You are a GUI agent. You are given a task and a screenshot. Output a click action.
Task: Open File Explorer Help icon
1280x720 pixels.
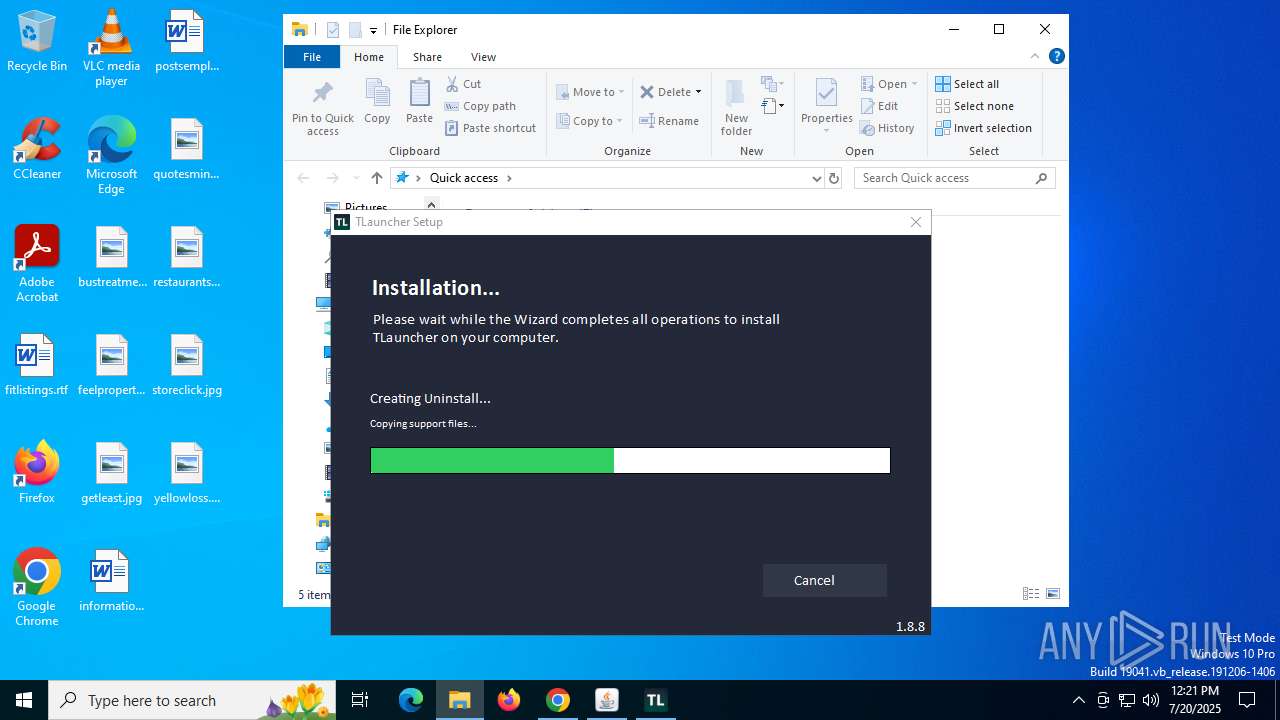pyautogui.click(x=1056, y=57)
